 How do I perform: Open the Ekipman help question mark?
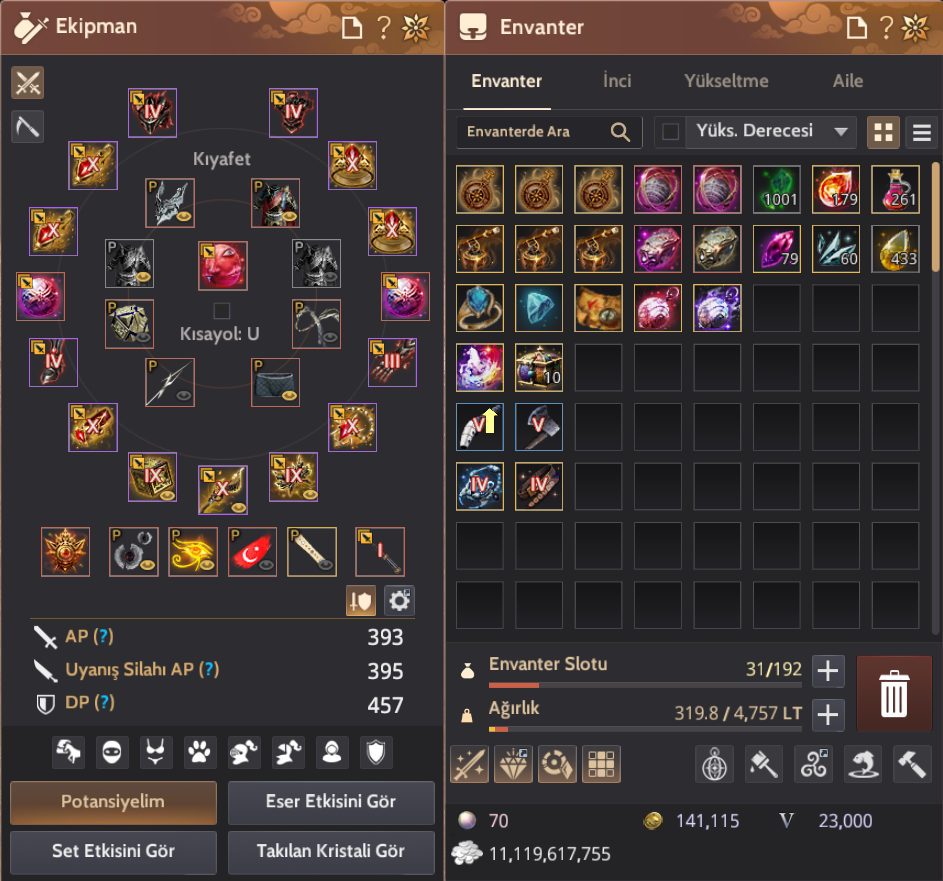(384, 27)
